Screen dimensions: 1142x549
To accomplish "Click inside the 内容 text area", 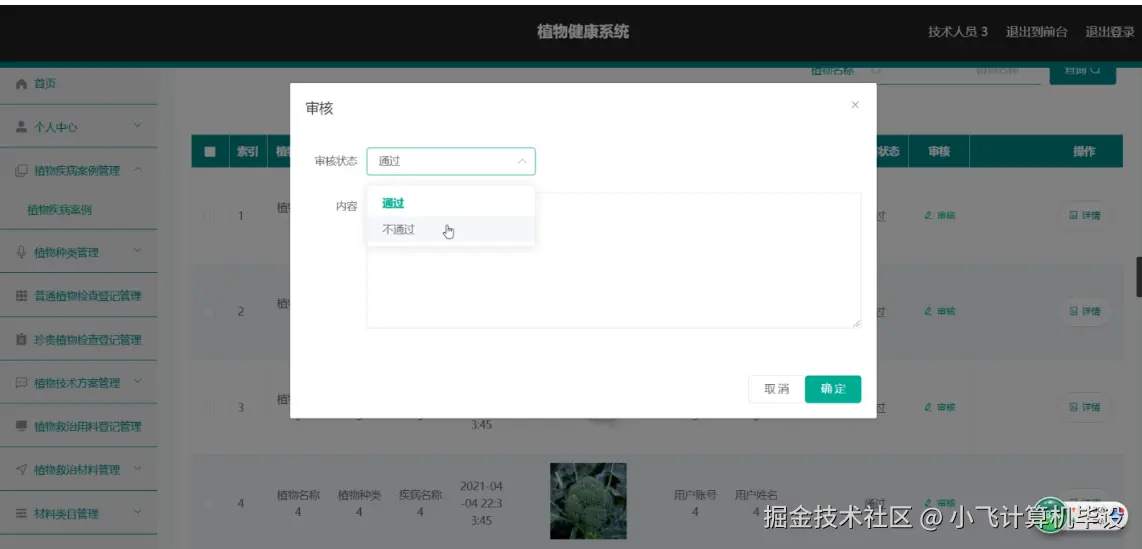I will (x=613, y=260).
